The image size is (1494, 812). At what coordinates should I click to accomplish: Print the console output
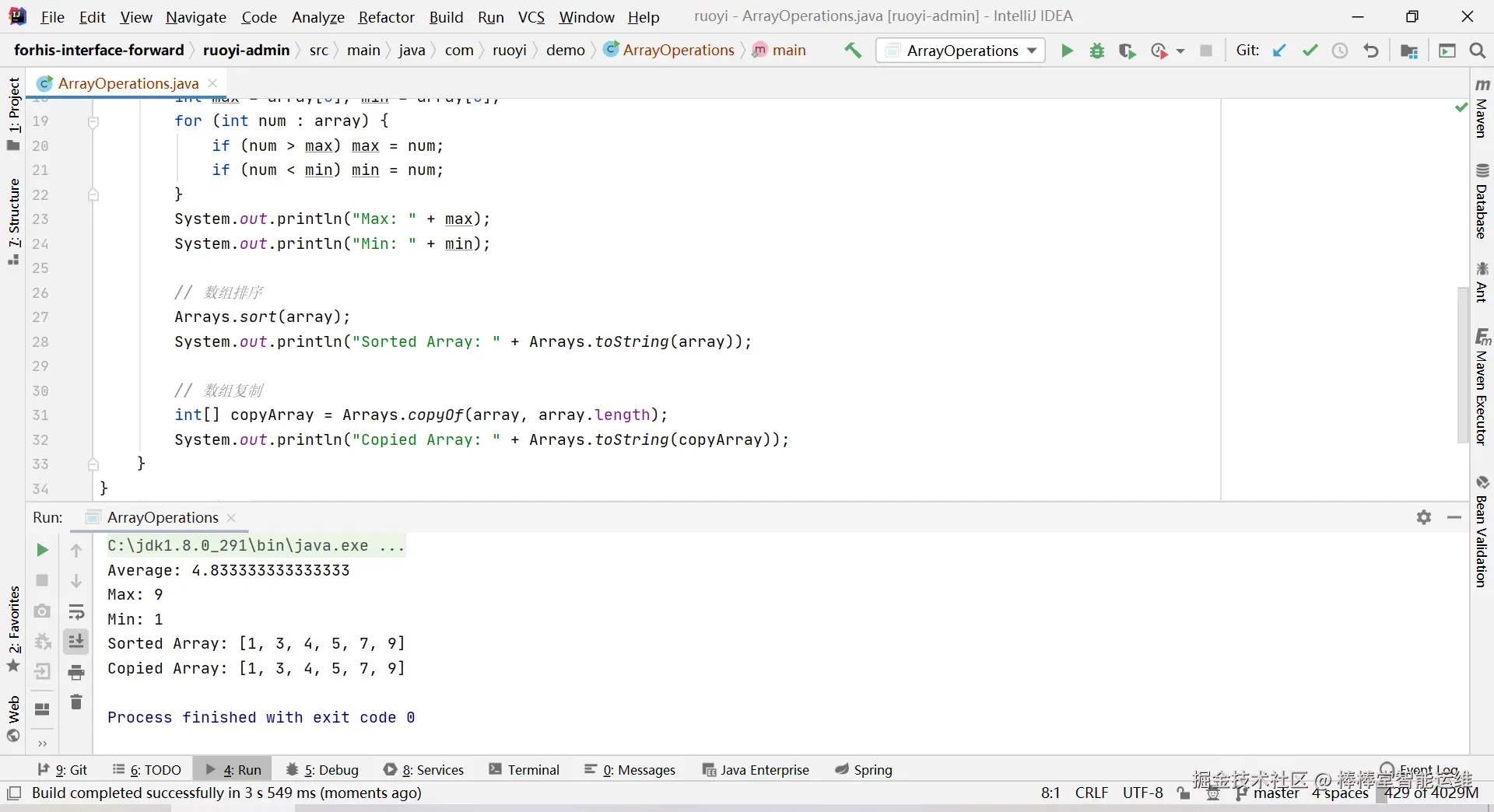click(76, 672)
